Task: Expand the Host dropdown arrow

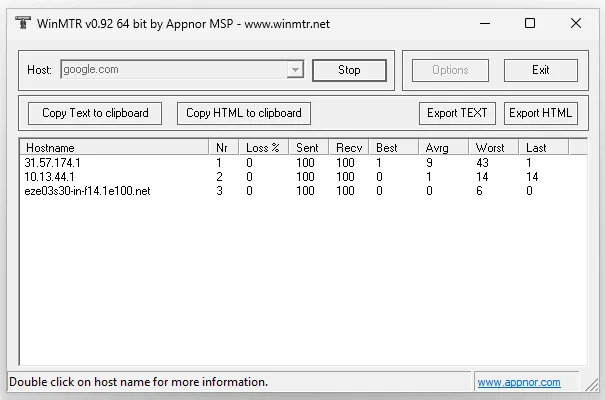Action: [x=295, y=70]
